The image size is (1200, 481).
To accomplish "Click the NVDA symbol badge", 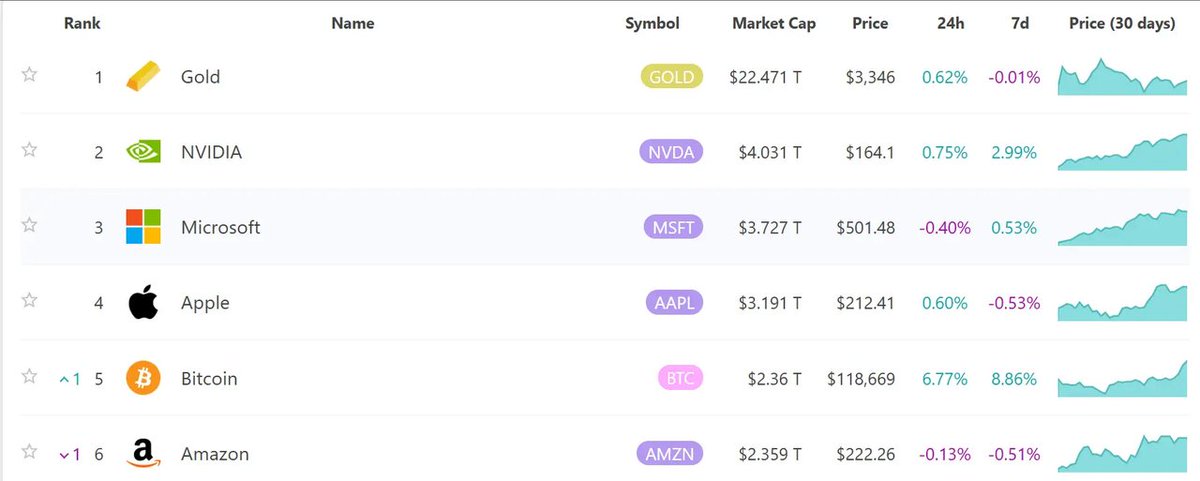I will [671, 152].
